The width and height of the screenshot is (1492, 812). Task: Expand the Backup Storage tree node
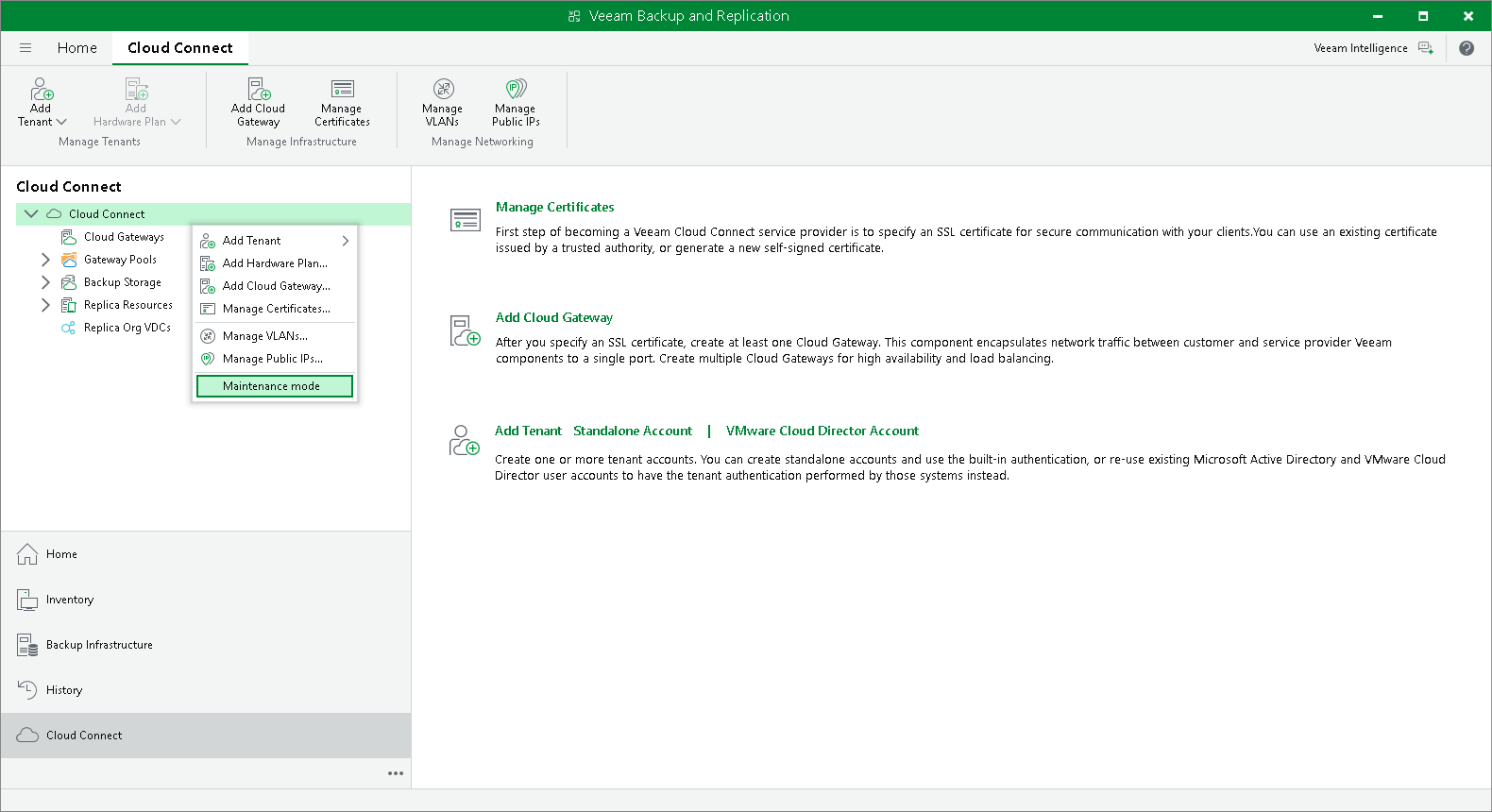[x=45, y=282]
